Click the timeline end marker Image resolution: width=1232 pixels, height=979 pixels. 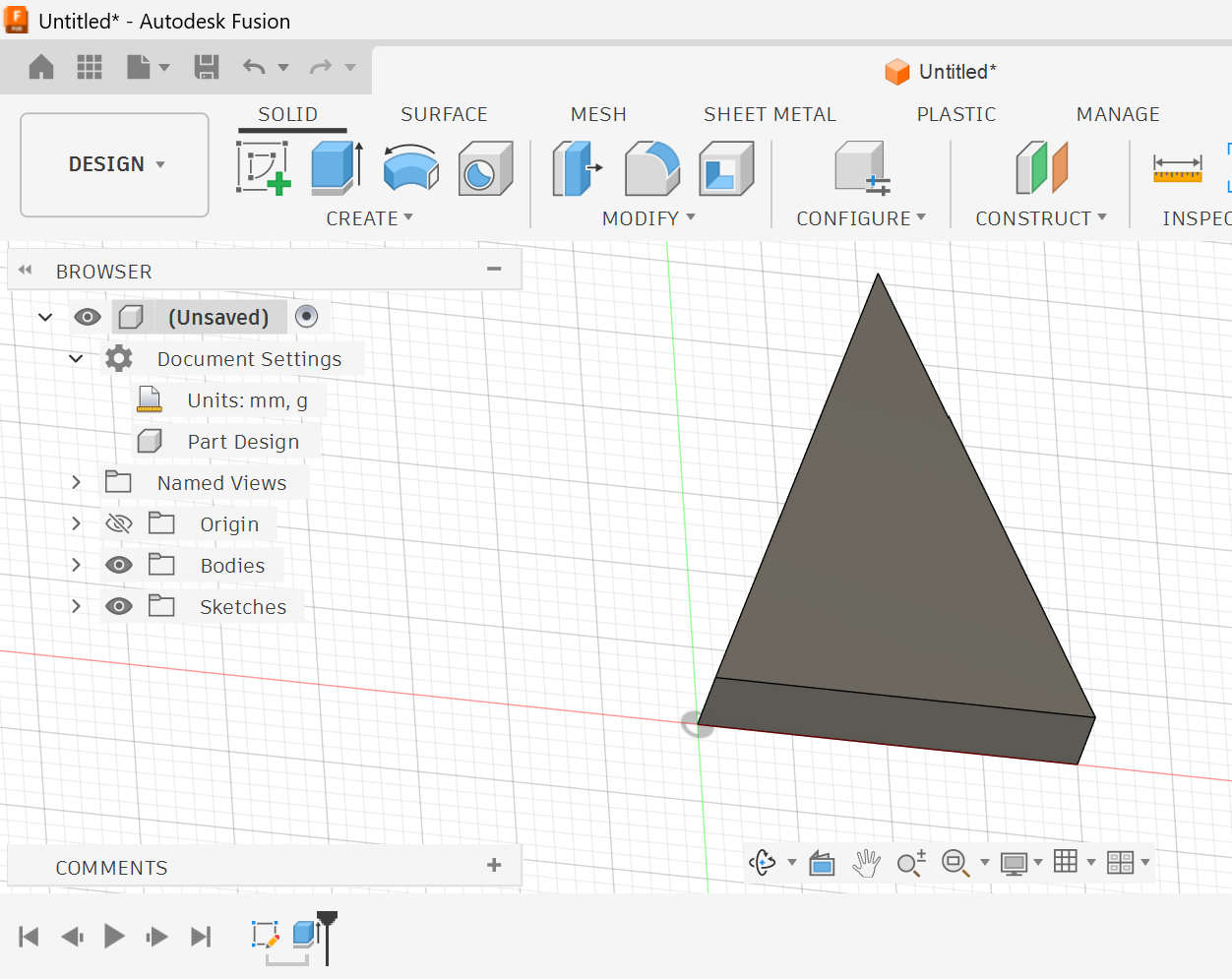pyautogui.click(x=327, y=937)
